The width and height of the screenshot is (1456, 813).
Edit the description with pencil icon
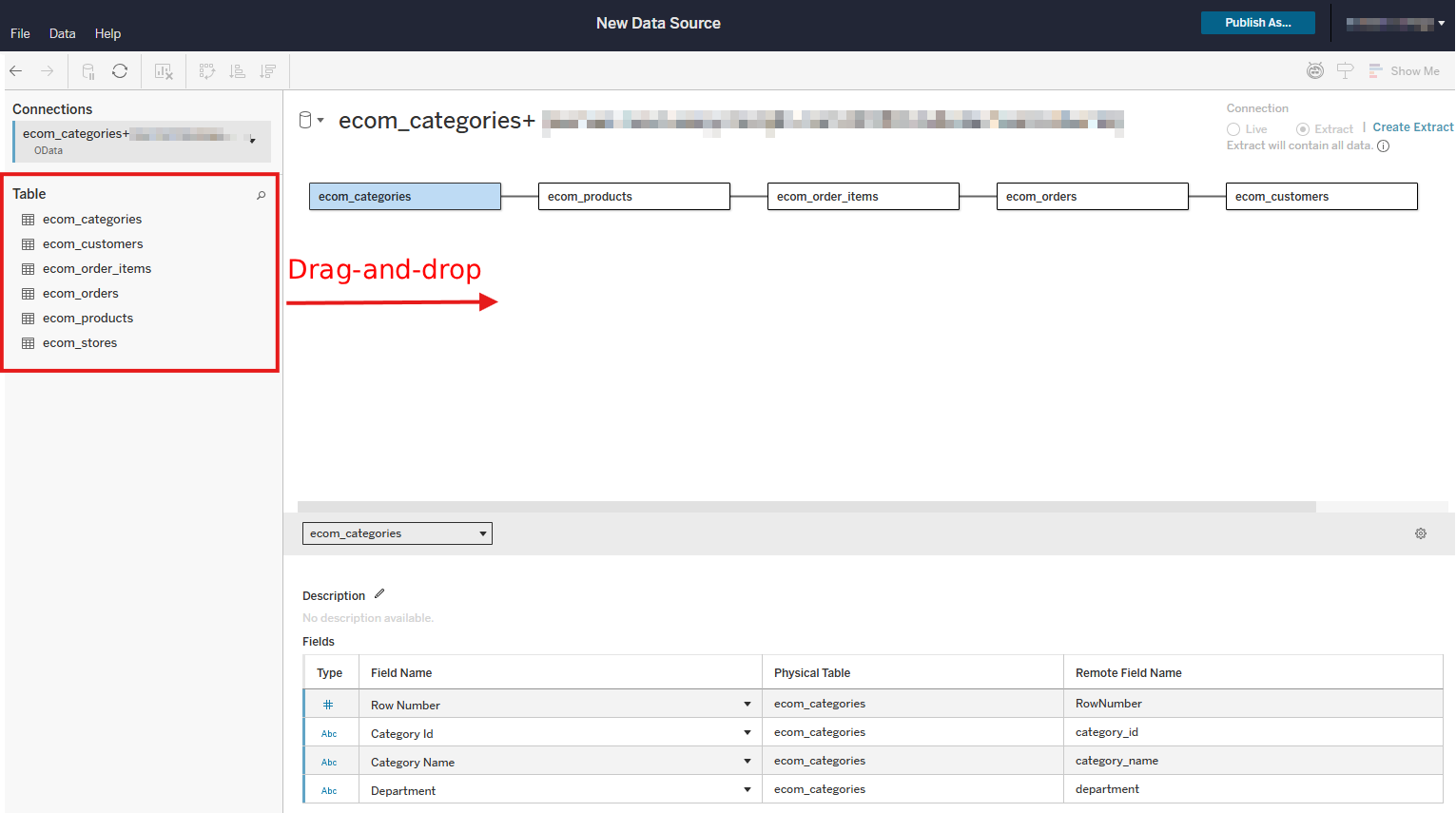379,594
